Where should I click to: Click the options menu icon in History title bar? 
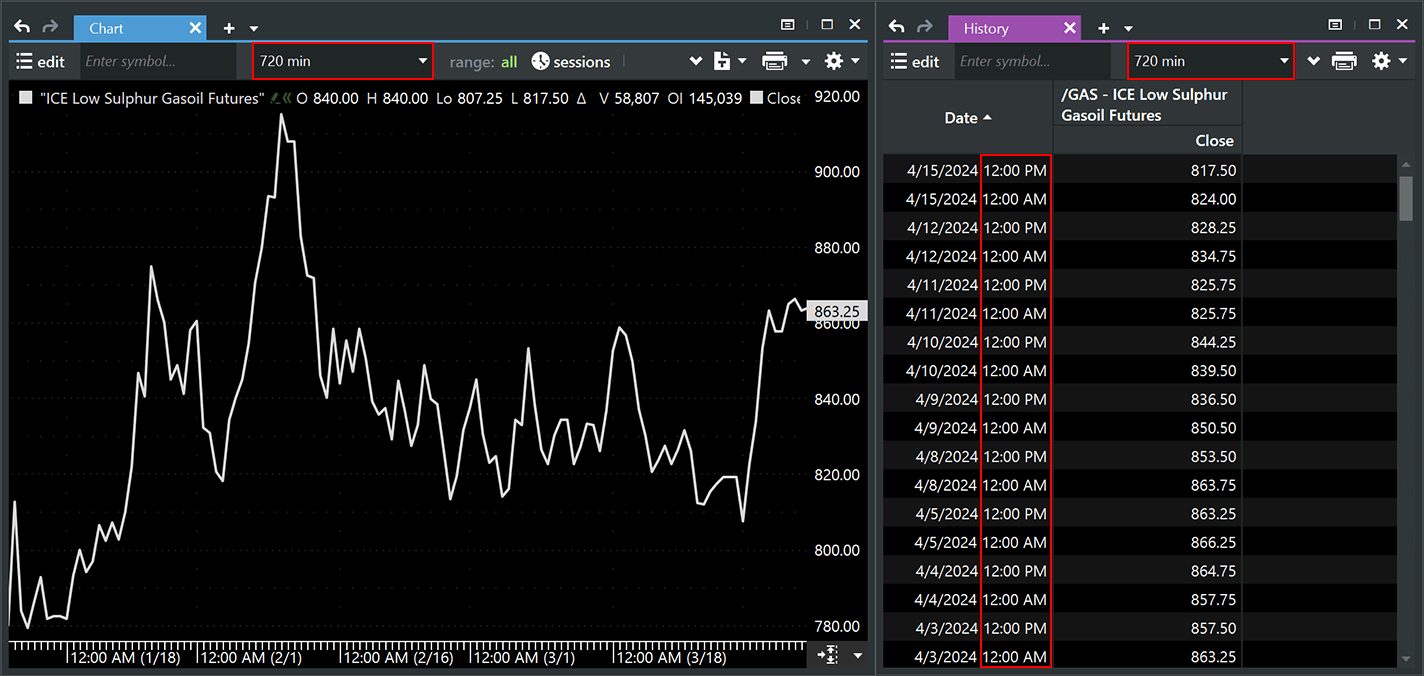click(1335, 25)
